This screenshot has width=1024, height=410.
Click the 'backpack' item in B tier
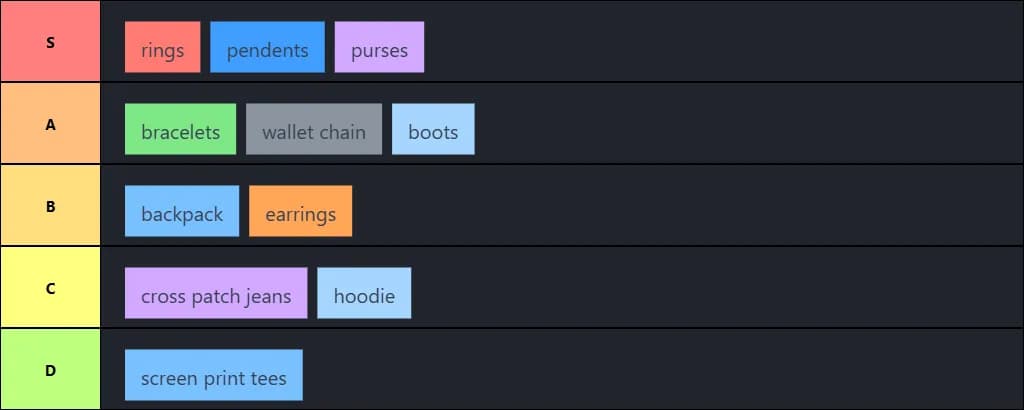click(182, 211)
